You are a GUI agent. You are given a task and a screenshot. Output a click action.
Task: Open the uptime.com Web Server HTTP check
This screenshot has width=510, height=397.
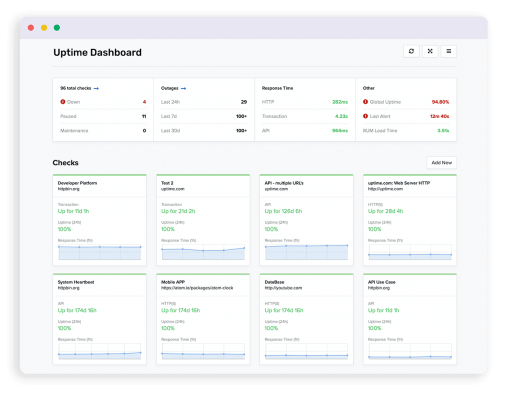click(x=410, y=220)
